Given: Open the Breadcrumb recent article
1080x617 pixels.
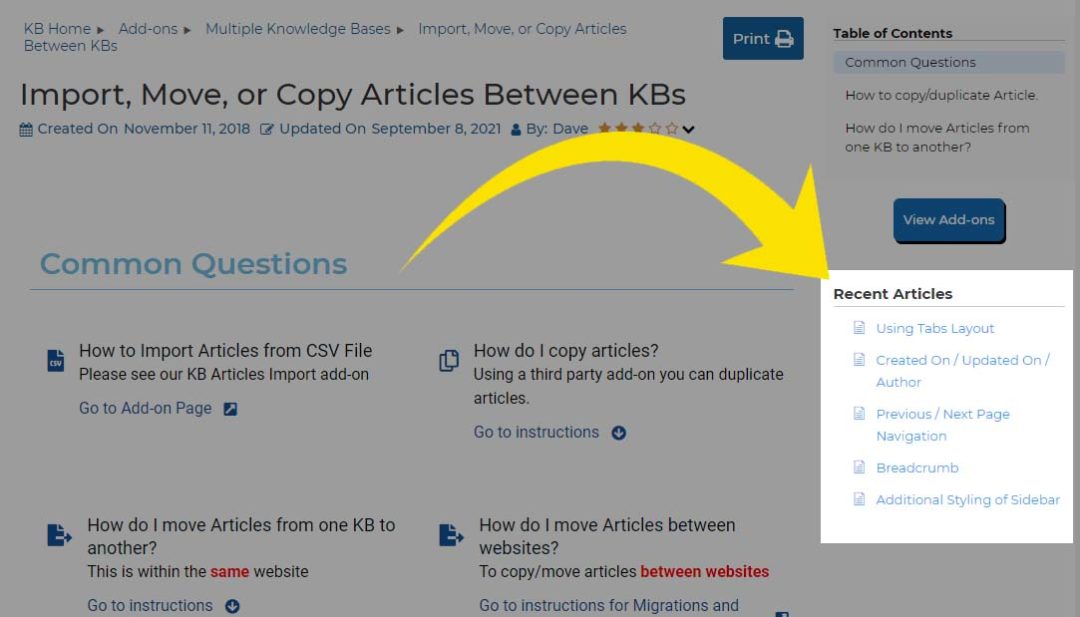Looking at the screenshot, I should point(917,467).
